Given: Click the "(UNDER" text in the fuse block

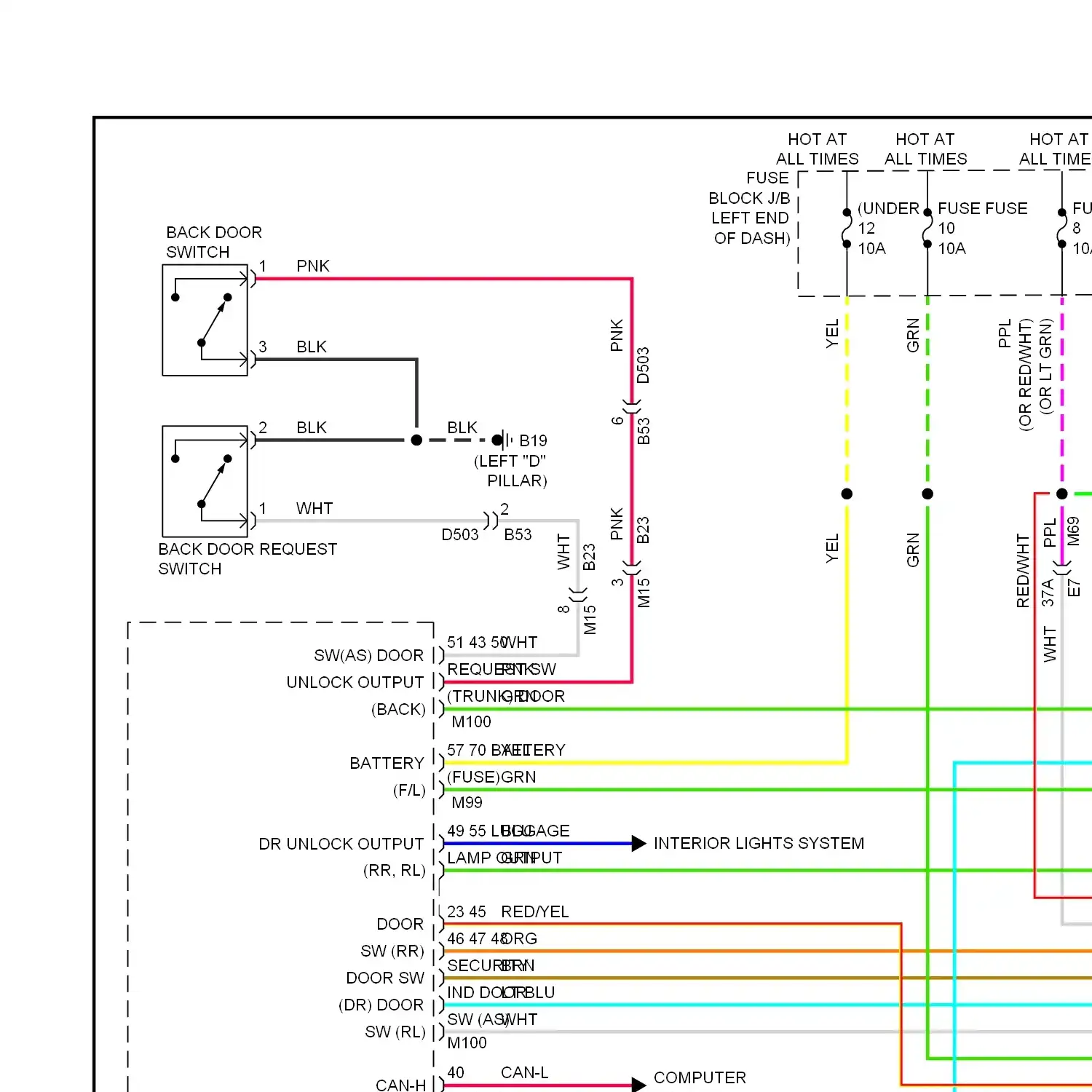Looking at the screenshot, I should click(x=888, y=208).
